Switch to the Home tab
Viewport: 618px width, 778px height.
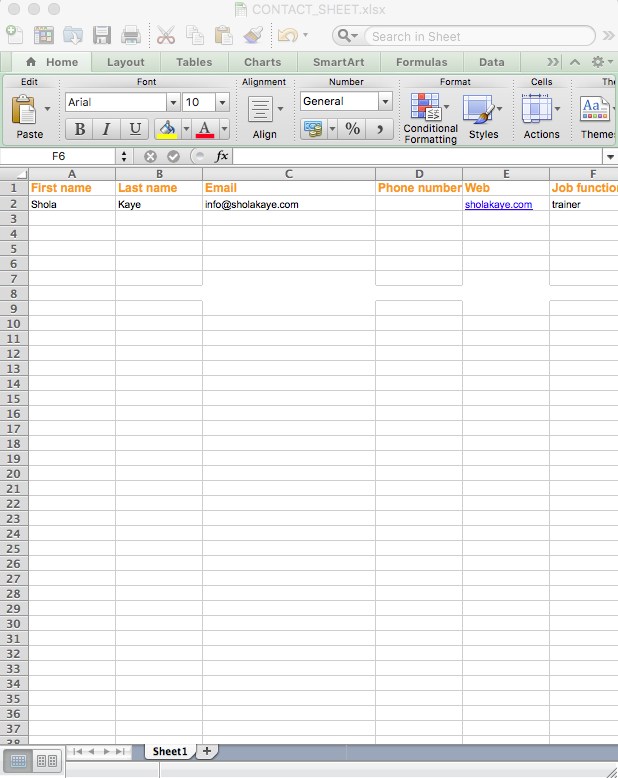coord(52,62)
